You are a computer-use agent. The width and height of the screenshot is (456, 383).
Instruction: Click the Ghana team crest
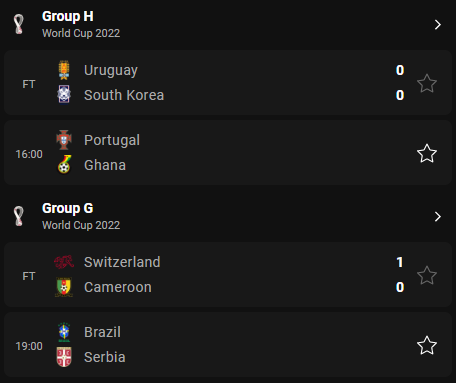point(64,165)
